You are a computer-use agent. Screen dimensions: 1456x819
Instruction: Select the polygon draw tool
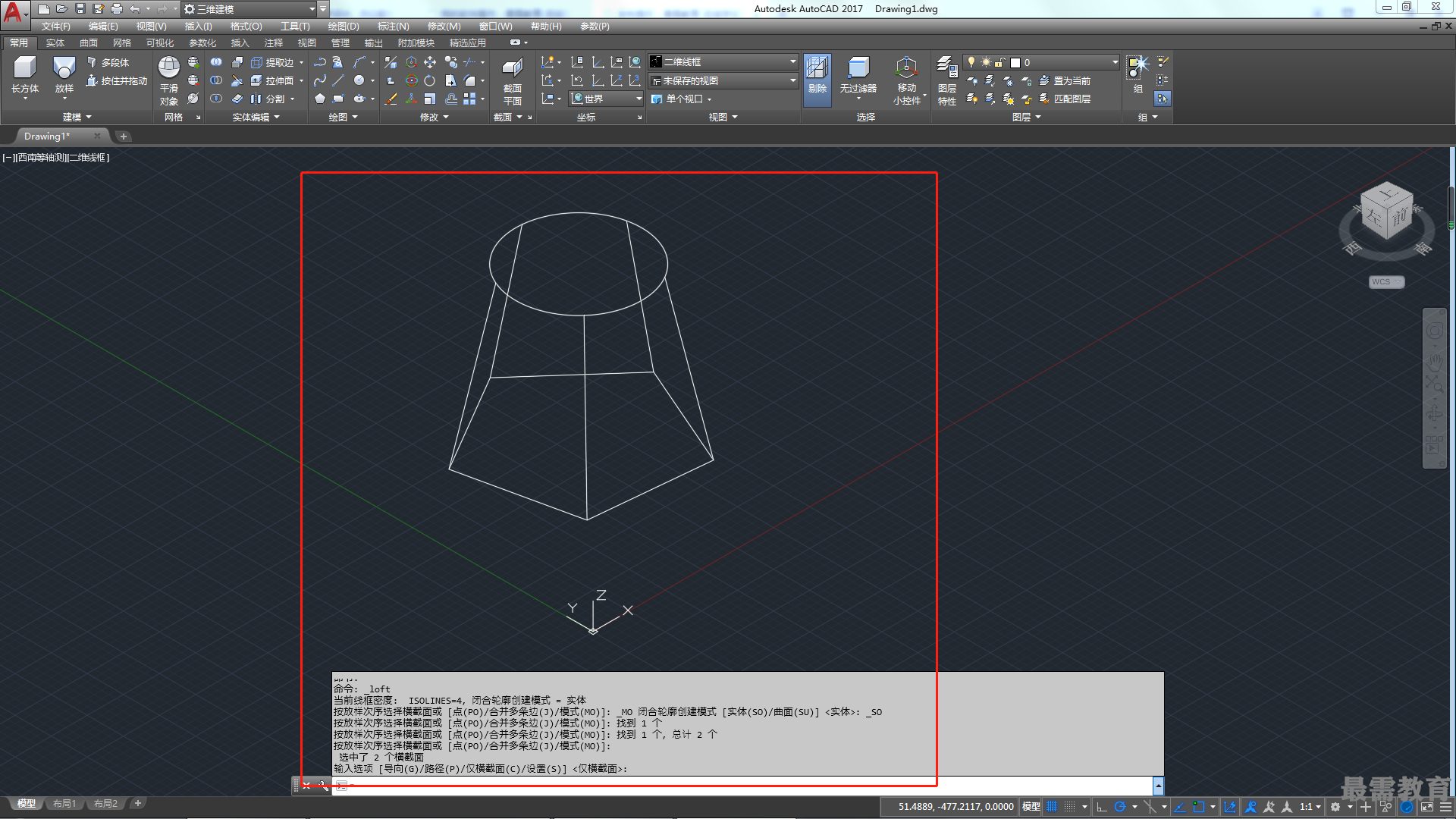(320, 99)
